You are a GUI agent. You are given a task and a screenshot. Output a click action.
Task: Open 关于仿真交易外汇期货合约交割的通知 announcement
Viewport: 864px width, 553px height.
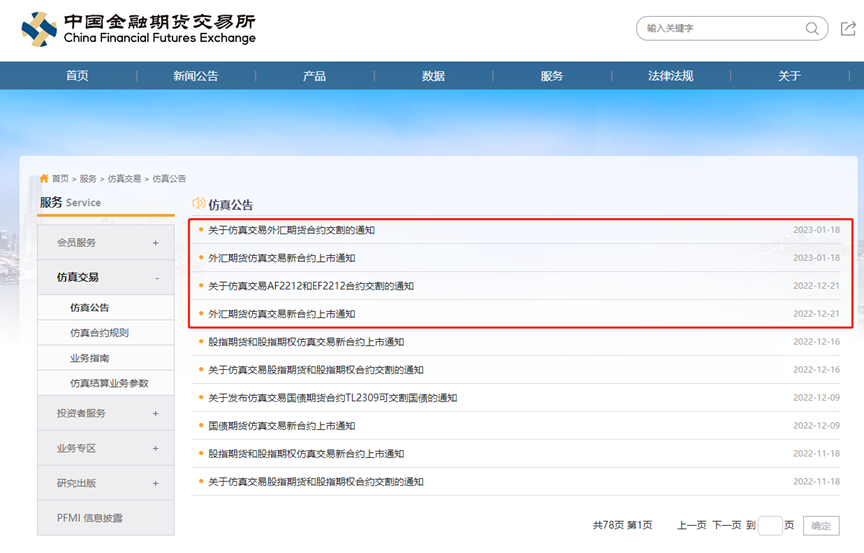tap(291, 230)
